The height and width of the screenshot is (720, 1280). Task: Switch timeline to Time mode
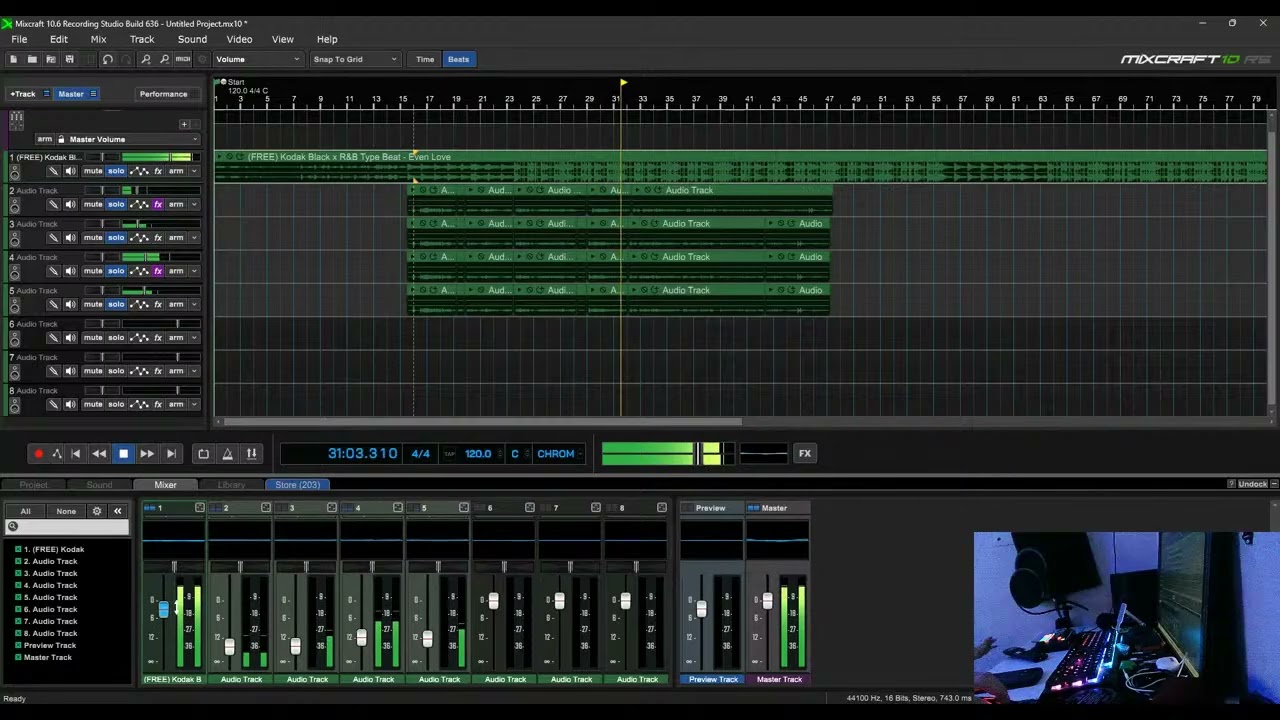(x=425, y=60)
